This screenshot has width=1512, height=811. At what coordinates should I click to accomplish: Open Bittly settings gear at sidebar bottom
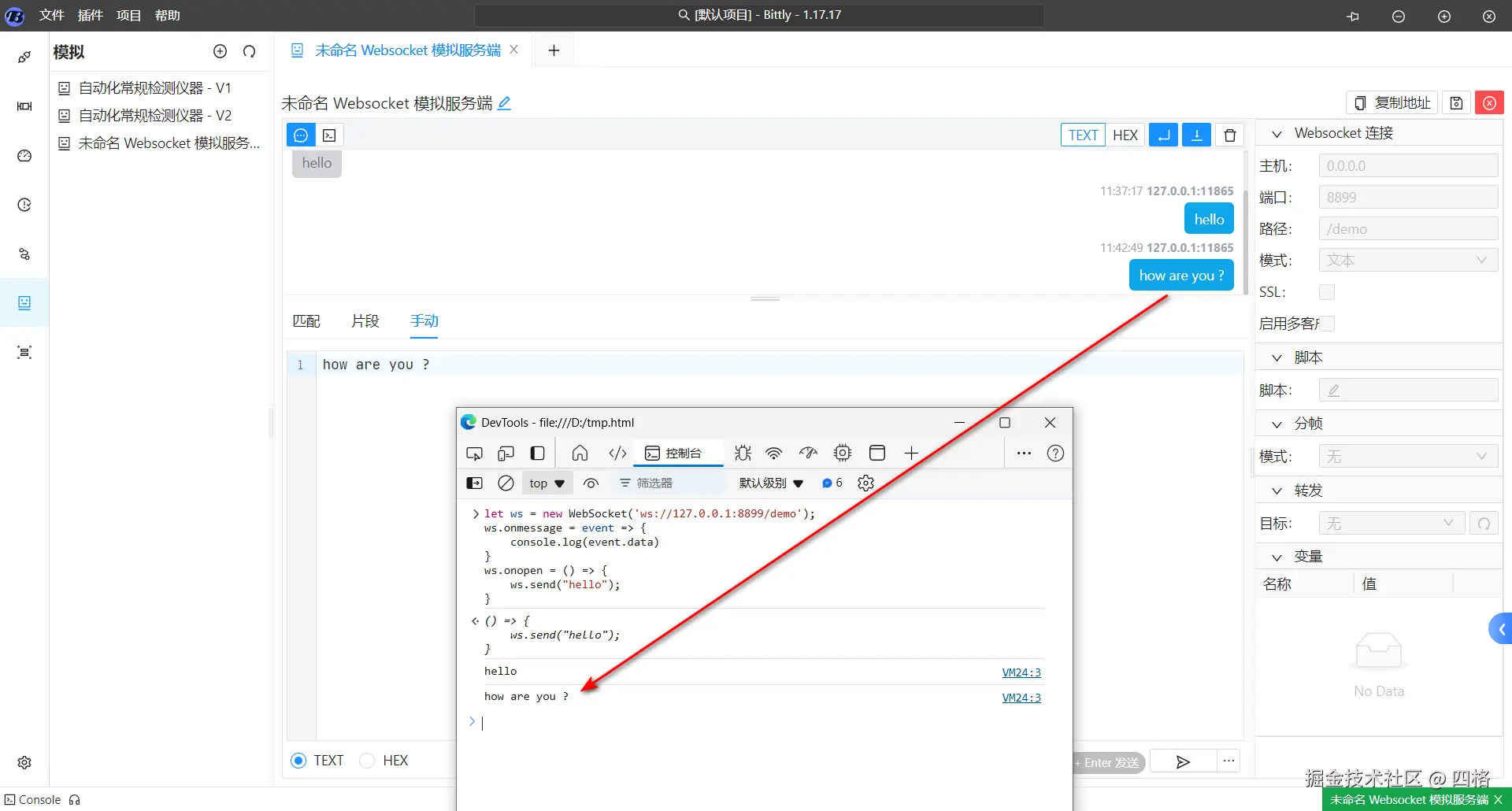tap(24, 762)
